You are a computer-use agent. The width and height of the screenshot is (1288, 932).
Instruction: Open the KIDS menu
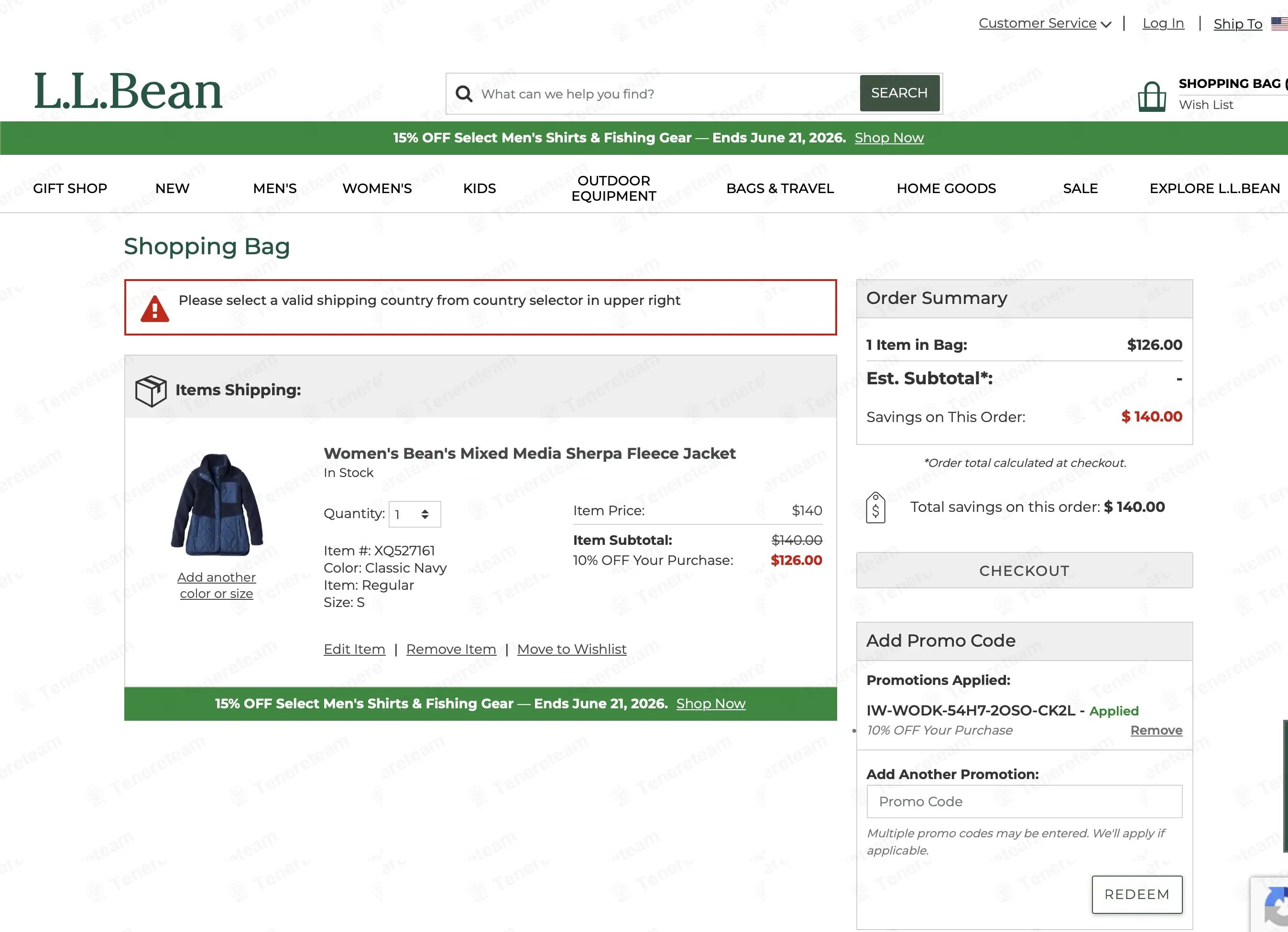click(480, 188)
